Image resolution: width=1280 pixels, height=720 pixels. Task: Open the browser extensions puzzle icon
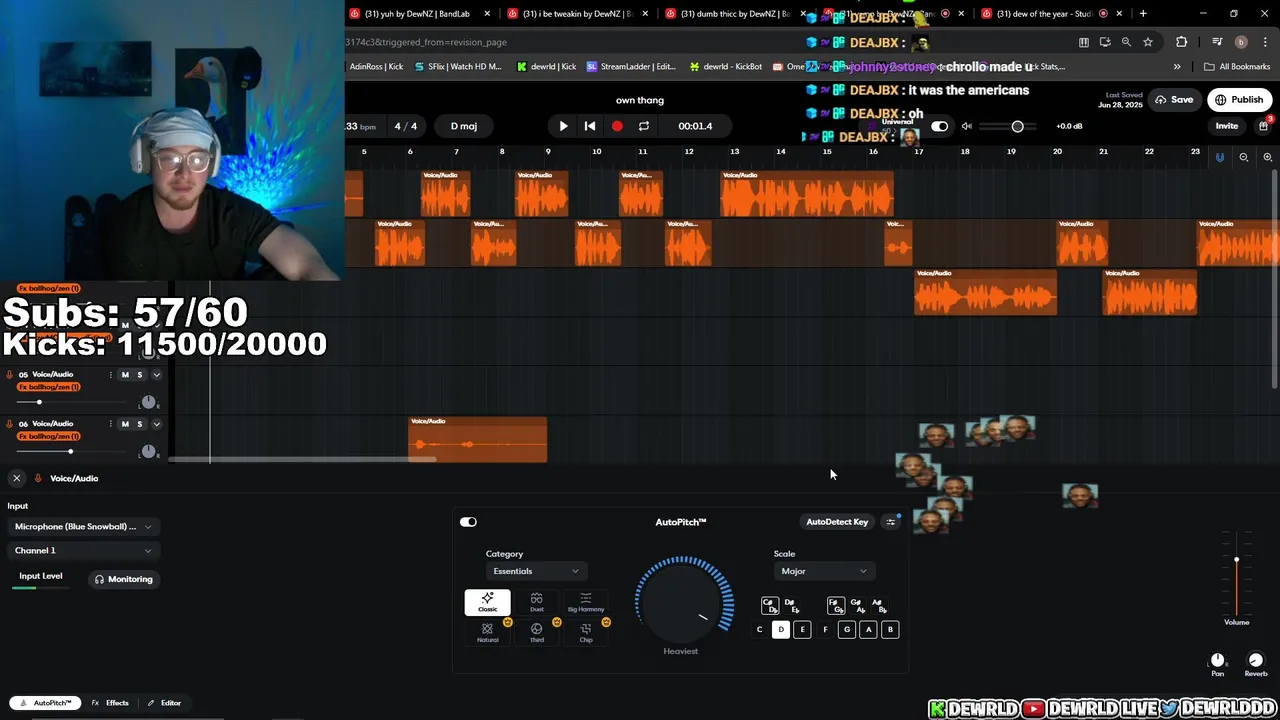1182,42
